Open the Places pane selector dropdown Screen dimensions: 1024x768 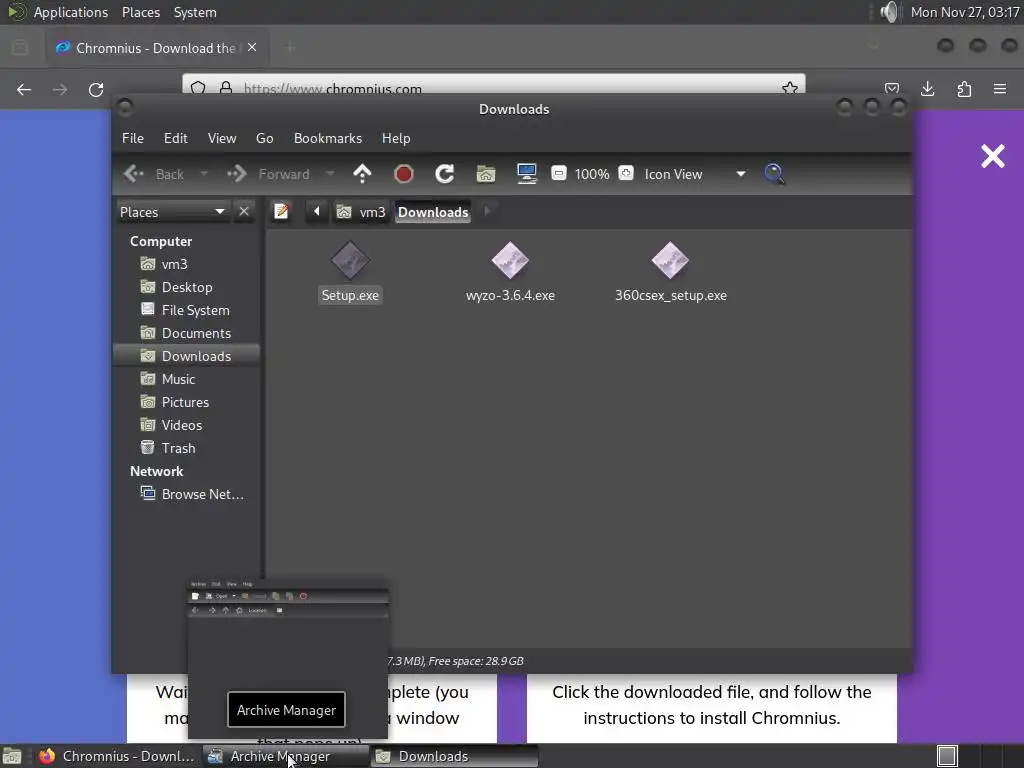pos(172,212)
